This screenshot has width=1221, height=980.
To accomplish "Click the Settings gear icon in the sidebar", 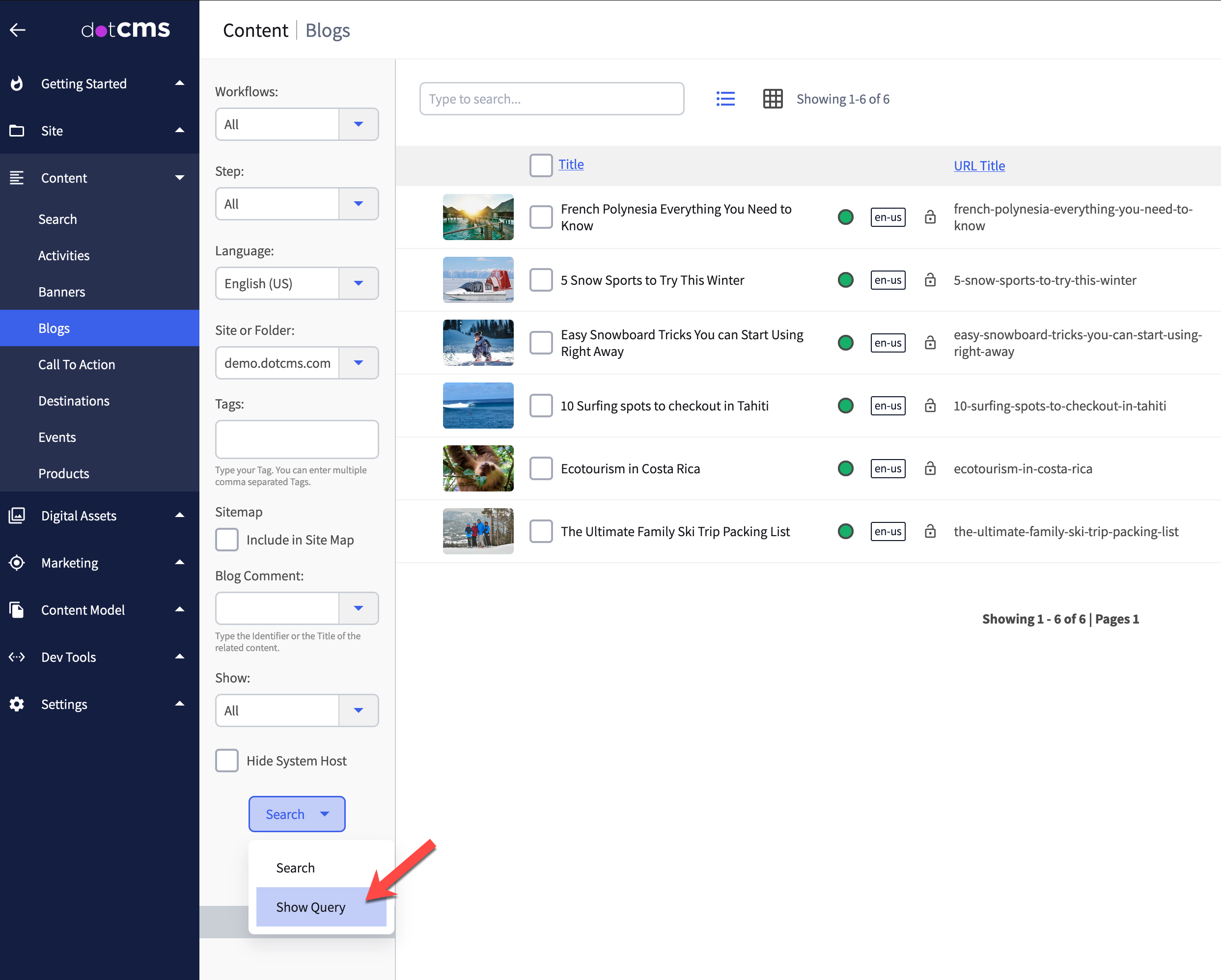I will [x=17, y=704].
